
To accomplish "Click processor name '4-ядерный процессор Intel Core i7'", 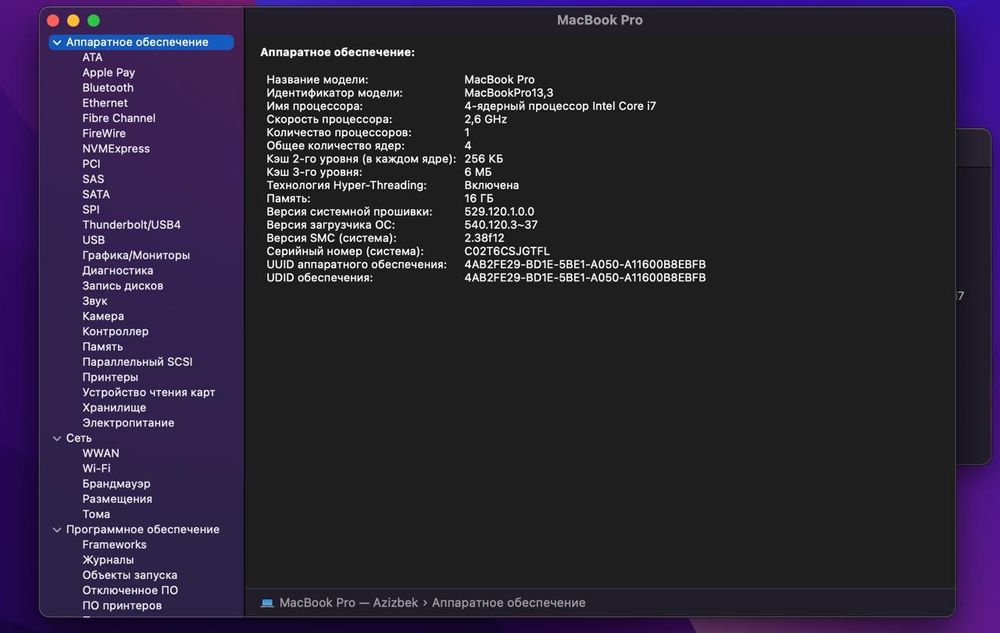I will 560,106.
